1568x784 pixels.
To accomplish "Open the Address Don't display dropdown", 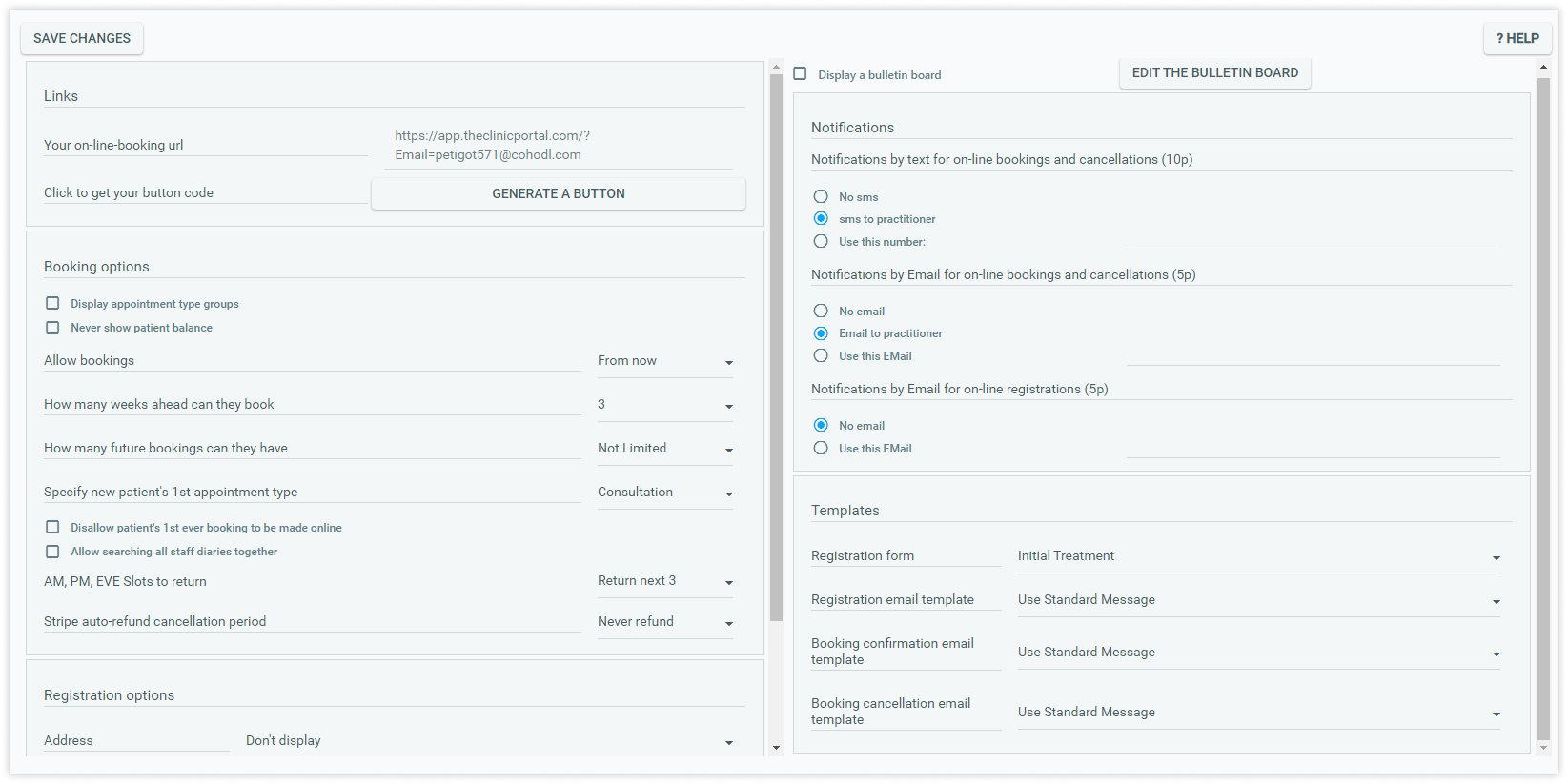I will click(490, 741).
